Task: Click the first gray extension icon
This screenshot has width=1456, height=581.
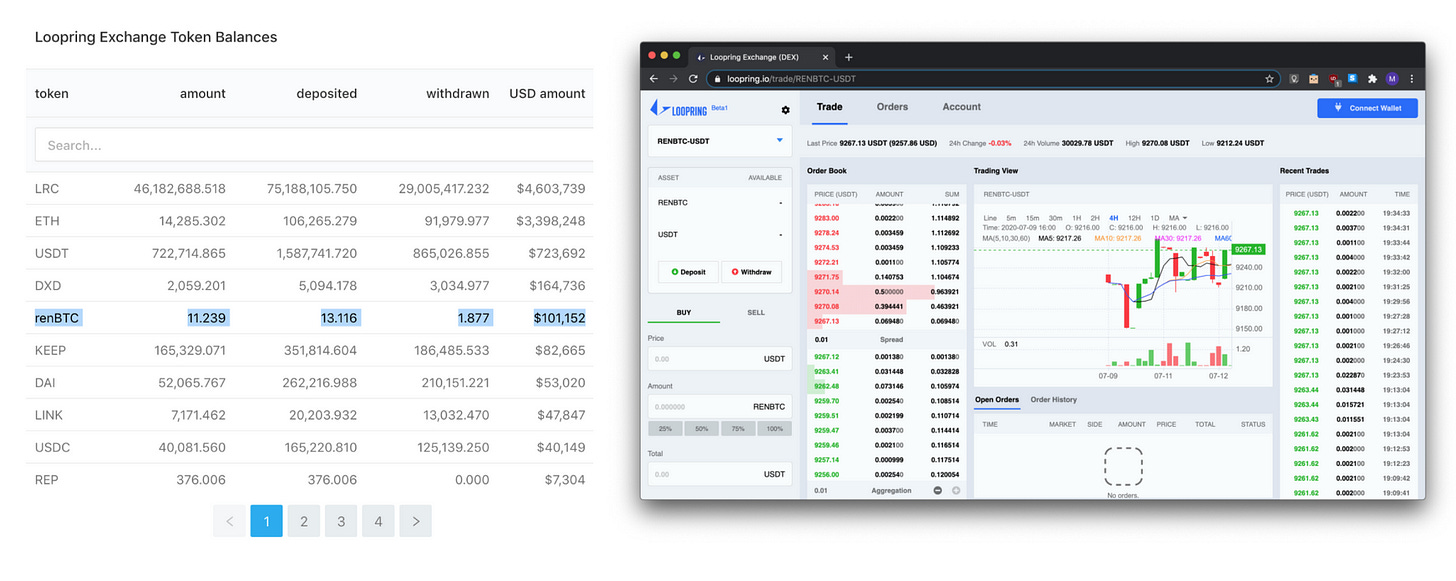Action: point(1294,78)
